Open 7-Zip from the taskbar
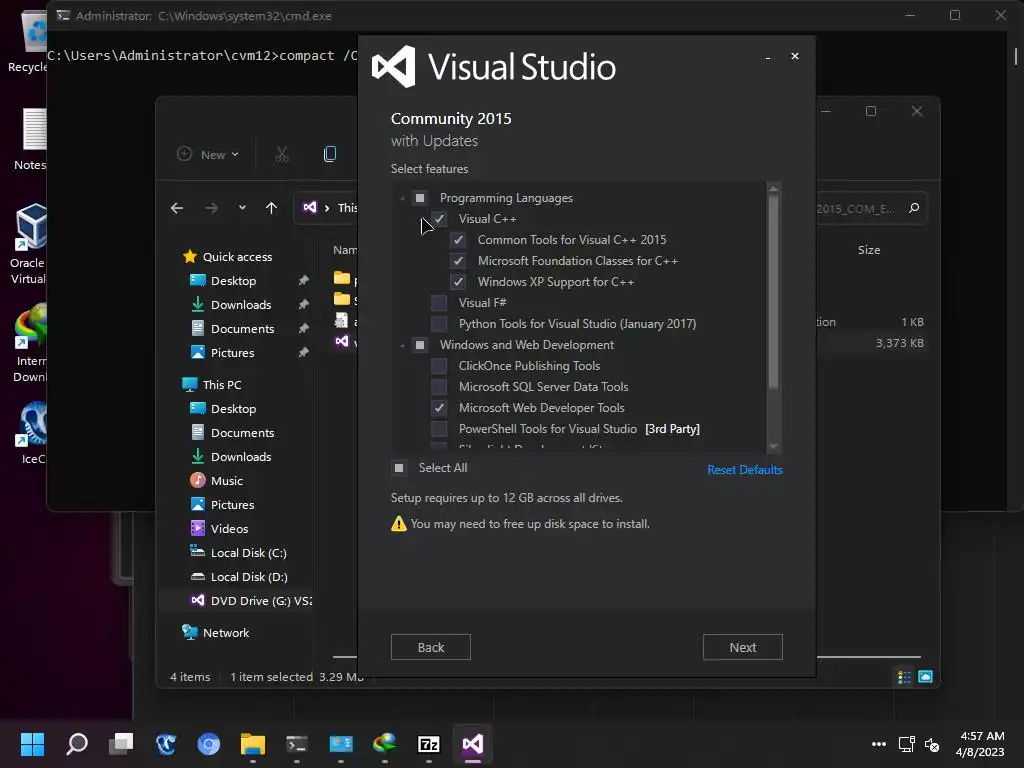Image resolution: width=1024 pixels, height=768 pixels. (428, 744)
